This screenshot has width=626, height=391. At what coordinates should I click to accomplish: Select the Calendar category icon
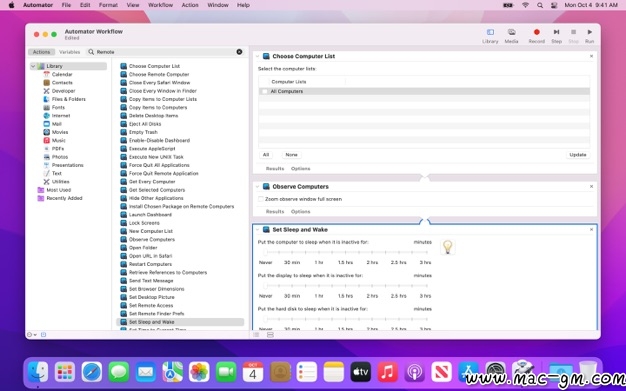pyautogui.click(x=46, y=74)
